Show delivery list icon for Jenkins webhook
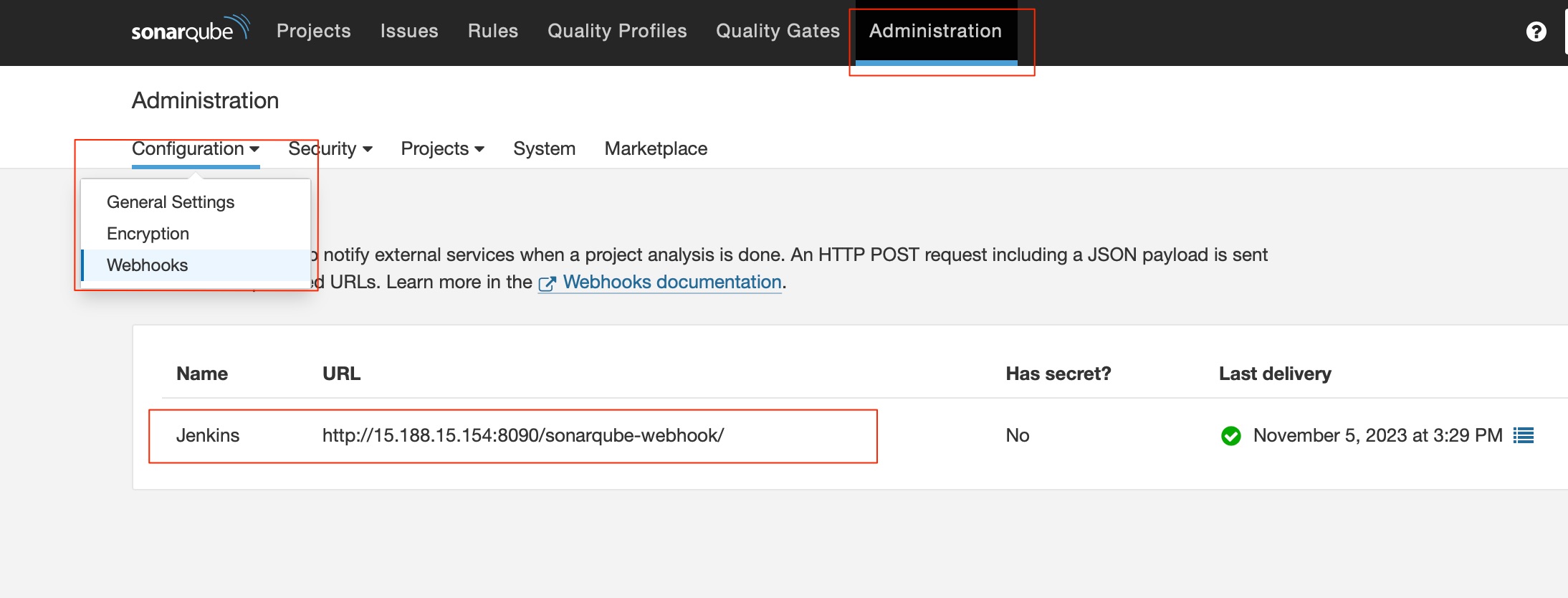Image resolution: width=1568 pixels, height=598 pixels. 1524,435
